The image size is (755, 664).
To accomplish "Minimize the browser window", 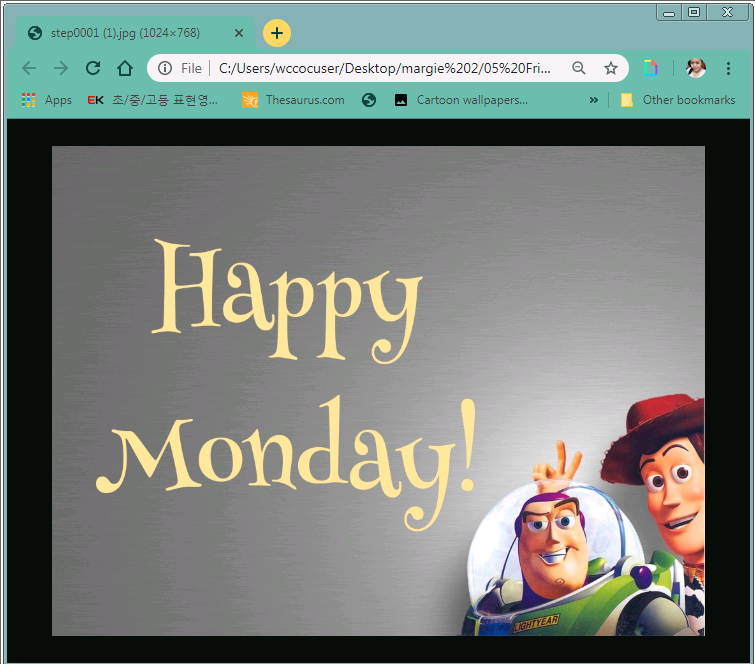I will click(x=669, y=13).
